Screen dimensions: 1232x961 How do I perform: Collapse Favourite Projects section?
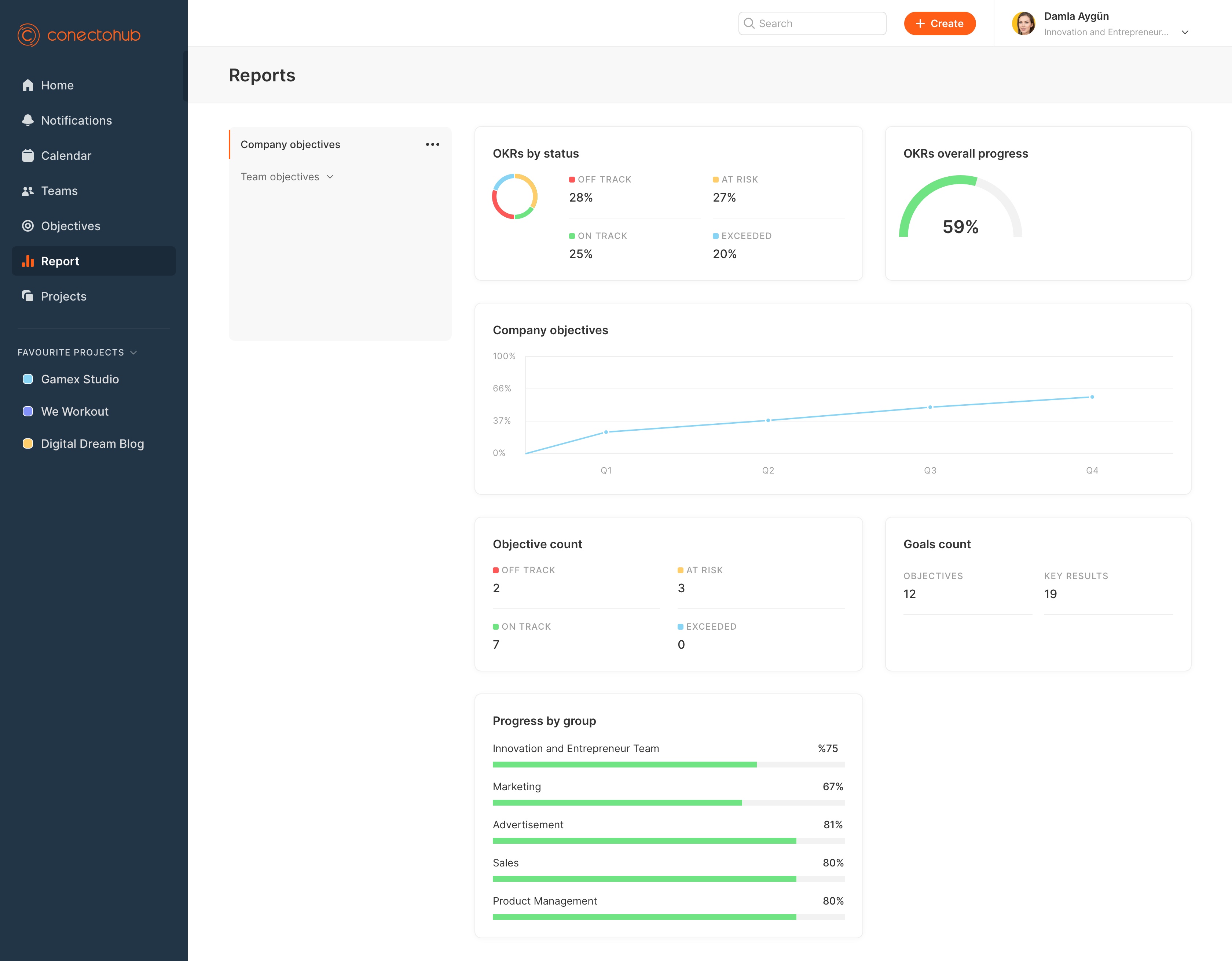[134, 353]
